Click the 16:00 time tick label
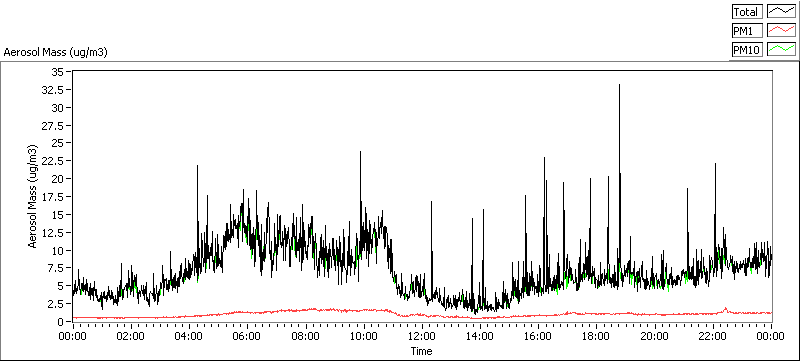This screenshot has width=800, height=361. tap(539, 336)
